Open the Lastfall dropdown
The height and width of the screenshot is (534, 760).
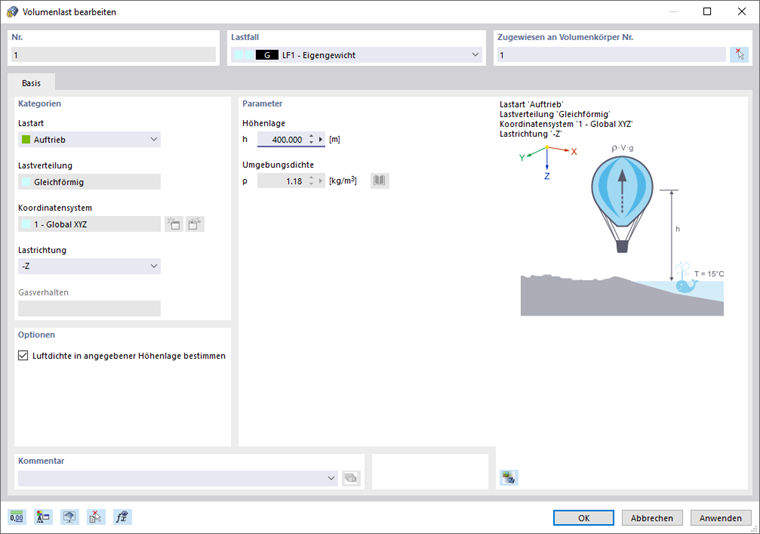click(x=475, y=55)
